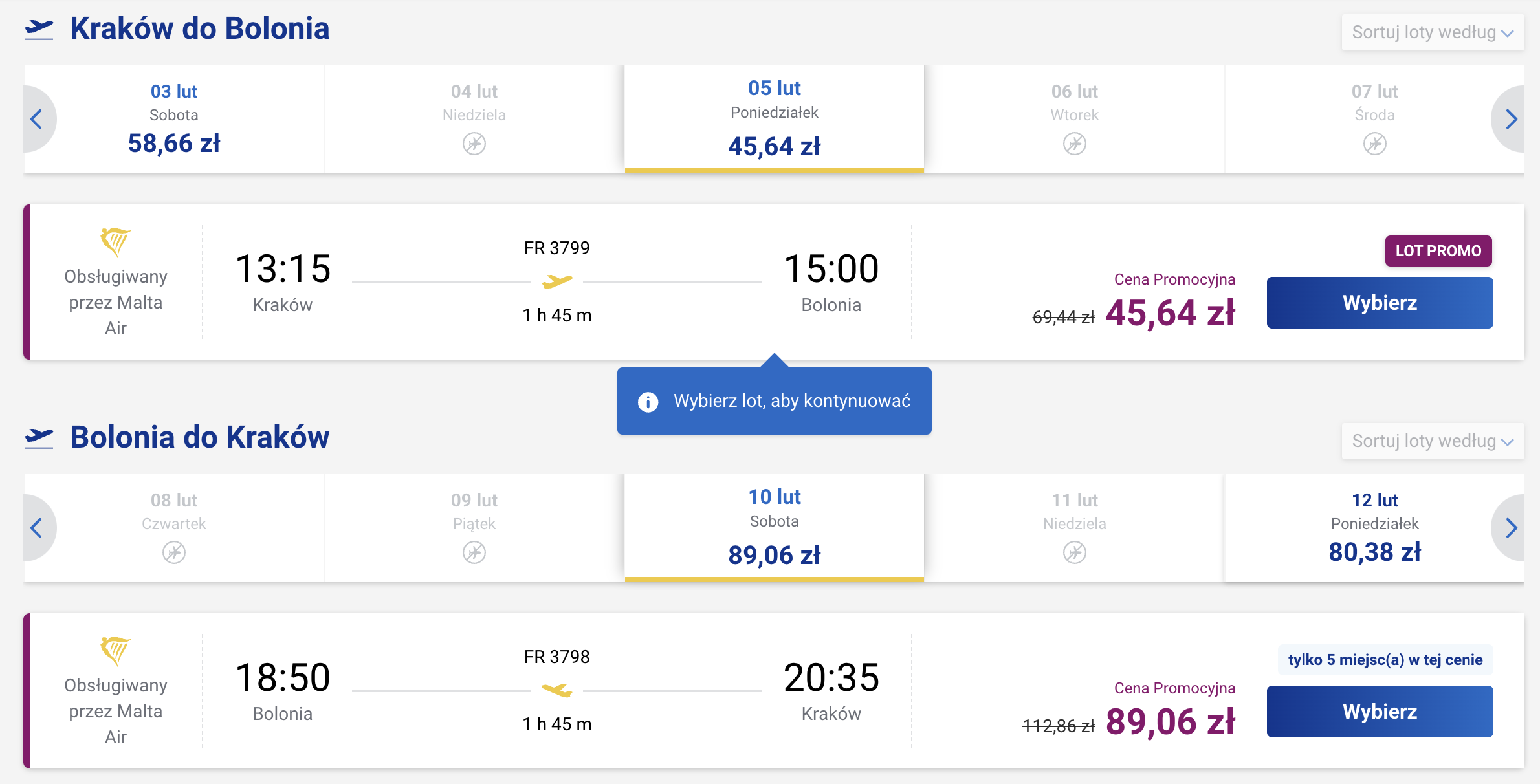
Task: Click next dates arrow for Bolonia to Kraków
Action: click(1510, 528)
